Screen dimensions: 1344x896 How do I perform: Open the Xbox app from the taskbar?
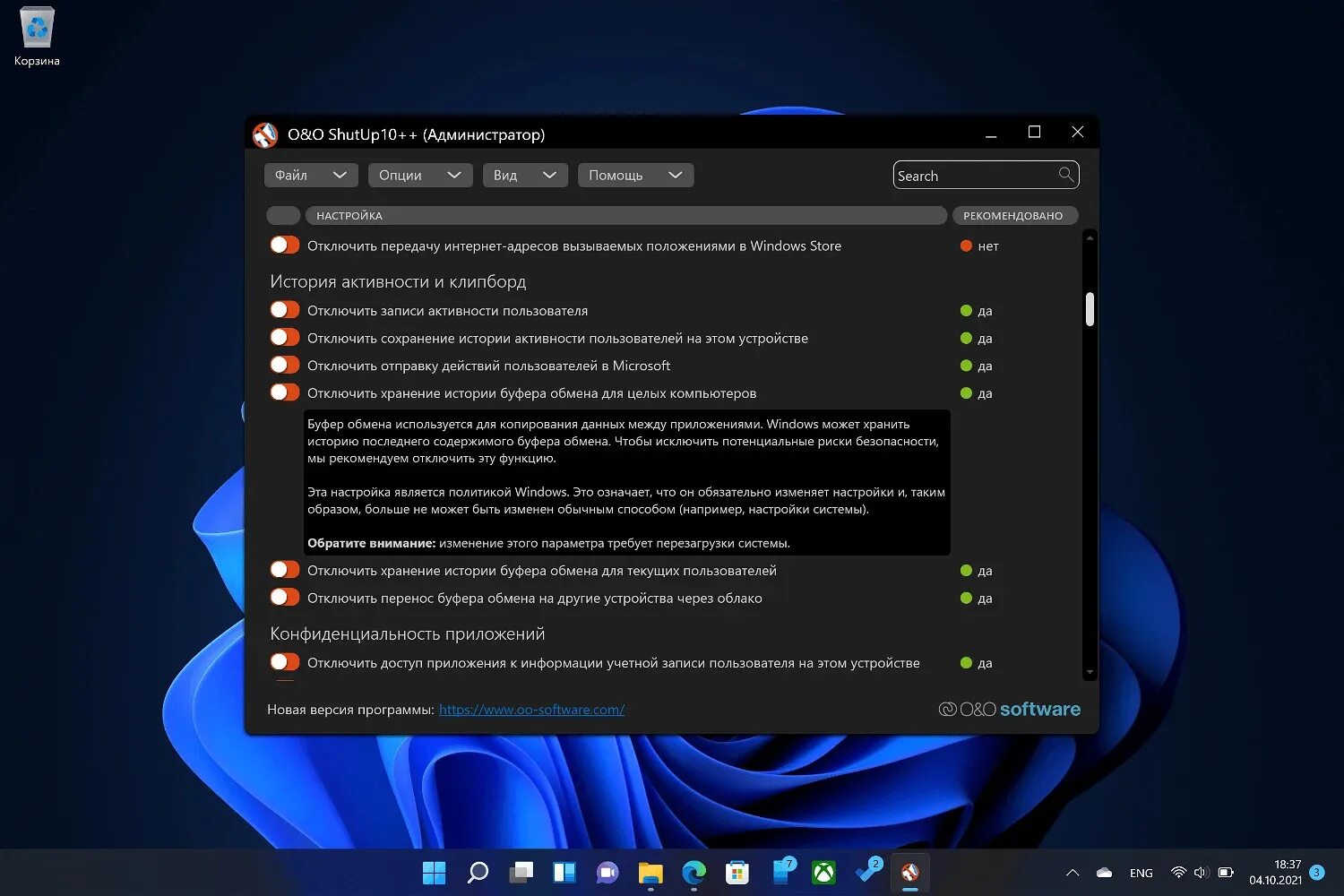(823, 872)
